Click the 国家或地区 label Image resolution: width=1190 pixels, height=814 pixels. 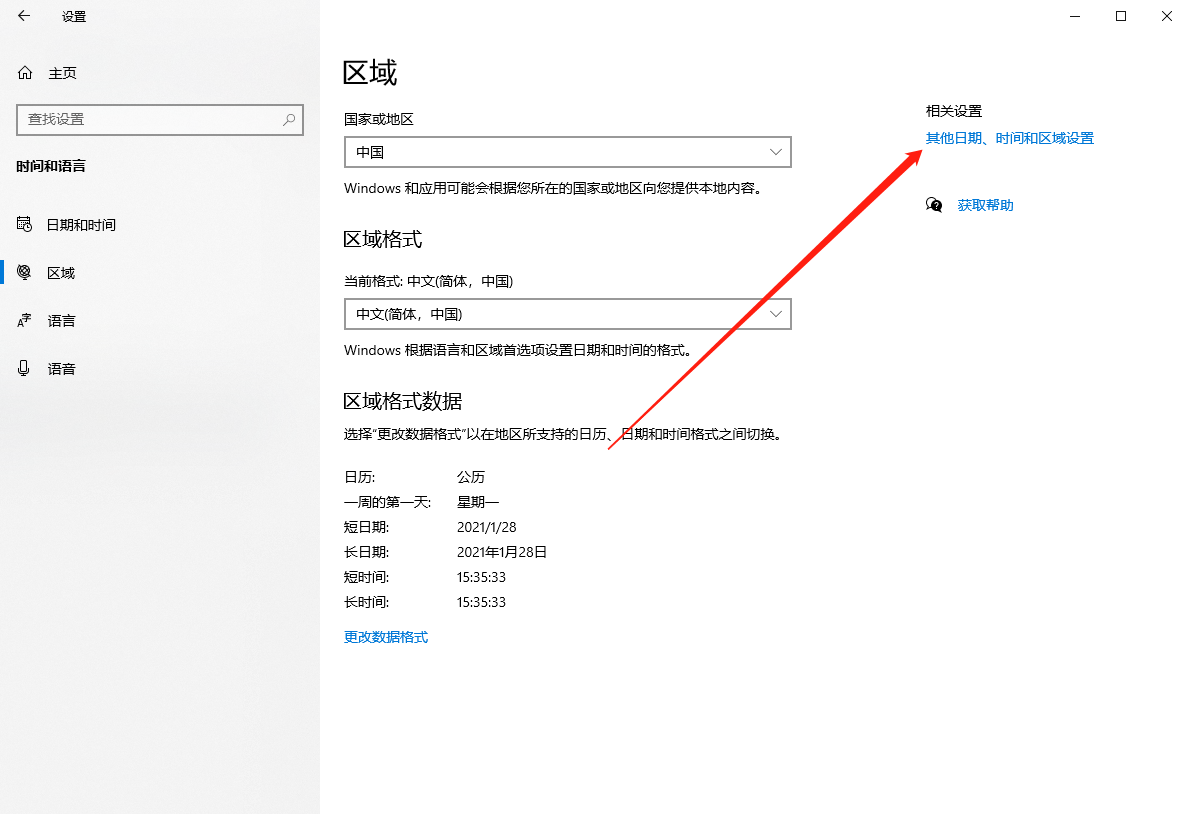[x=379, y=119]
